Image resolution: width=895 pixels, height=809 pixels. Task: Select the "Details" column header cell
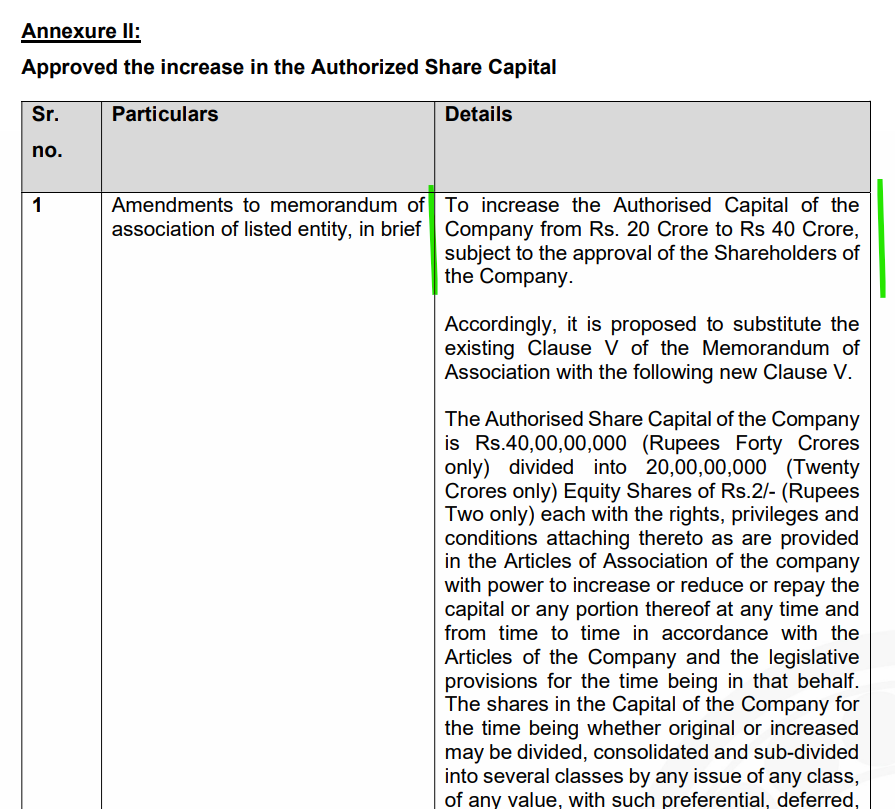point(478,114)
